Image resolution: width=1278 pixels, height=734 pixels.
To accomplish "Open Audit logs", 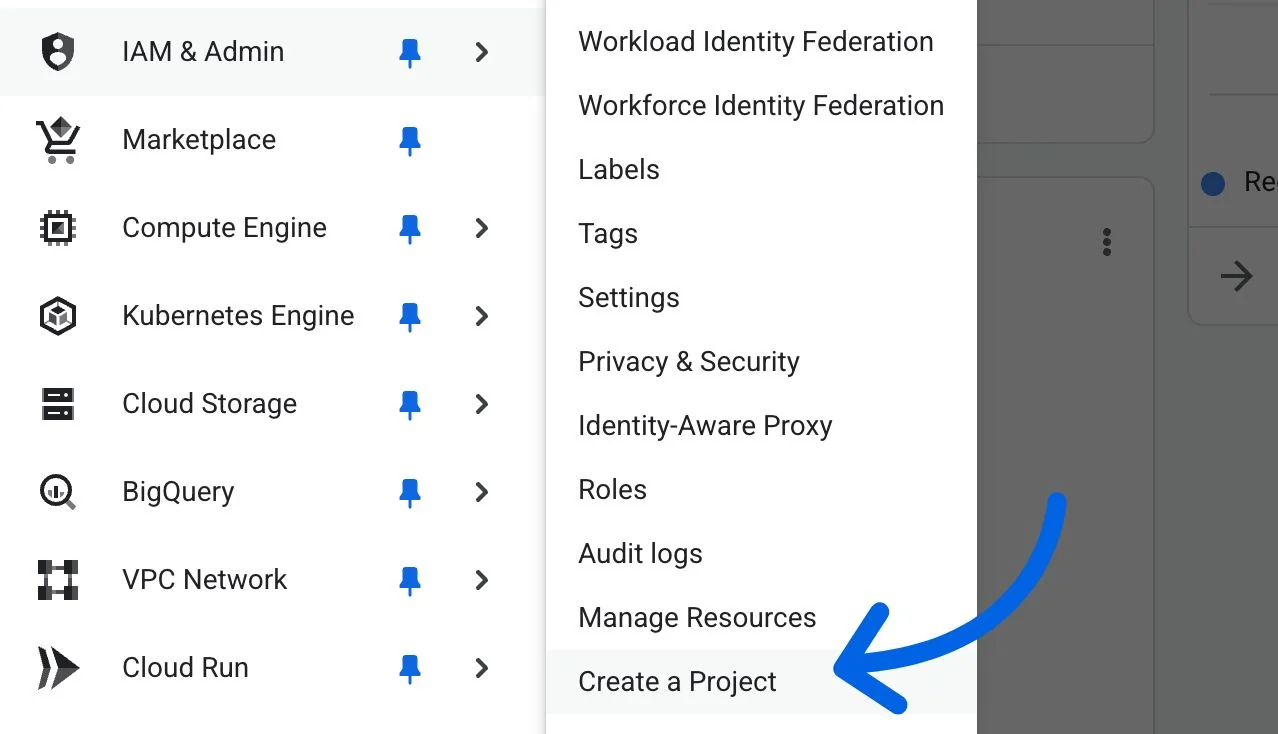I will point(641,554).
